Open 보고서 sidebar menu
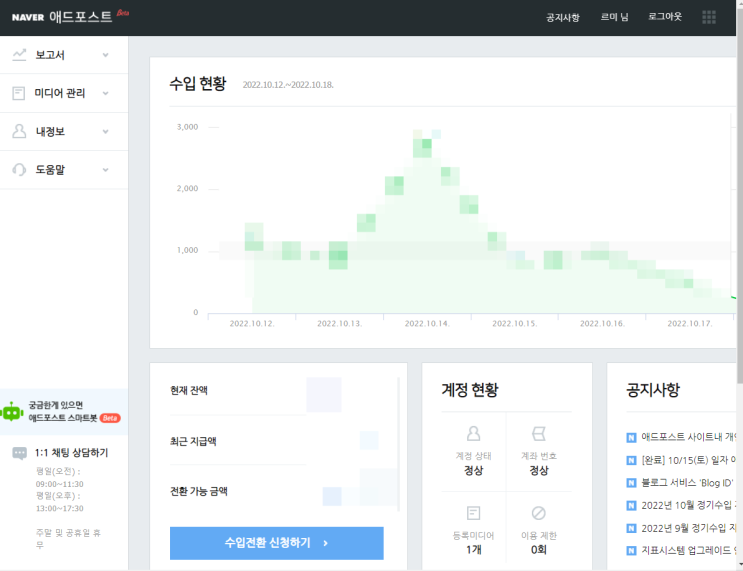Image resolution: width=743 pixels, height=571 pixels. 64,55
